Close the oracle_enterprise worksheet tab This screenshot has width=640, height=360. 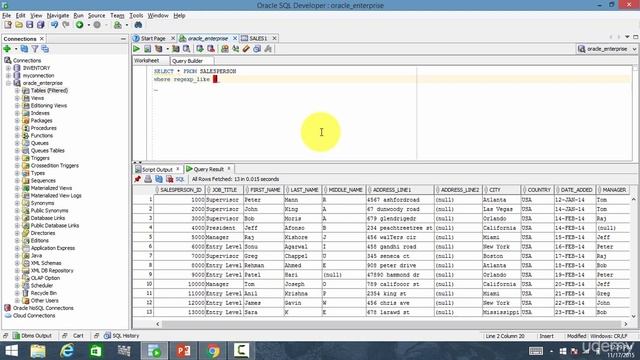coord(235,38)
